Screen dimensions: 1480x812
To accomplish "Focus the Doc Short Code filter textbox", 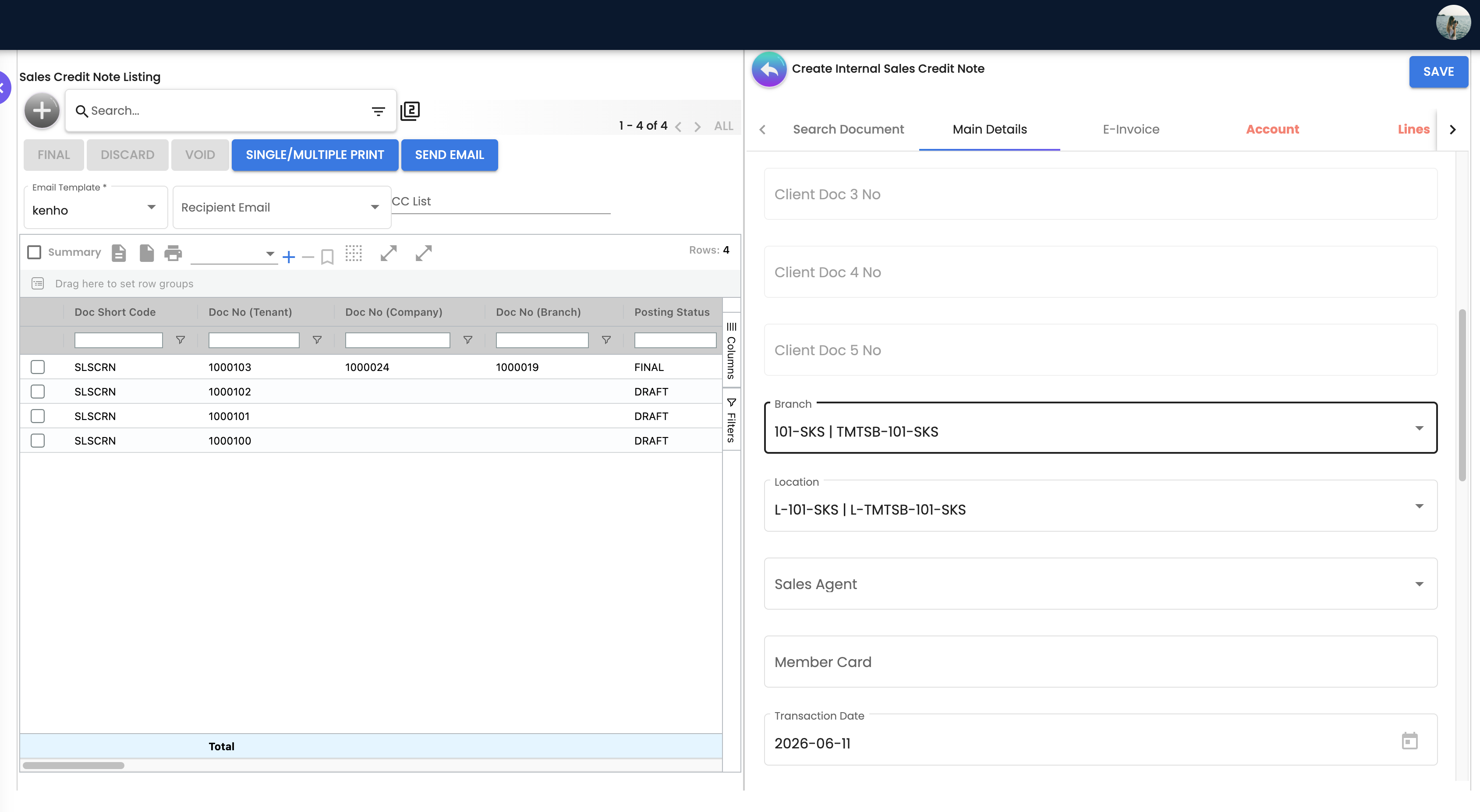I will 119,340.
